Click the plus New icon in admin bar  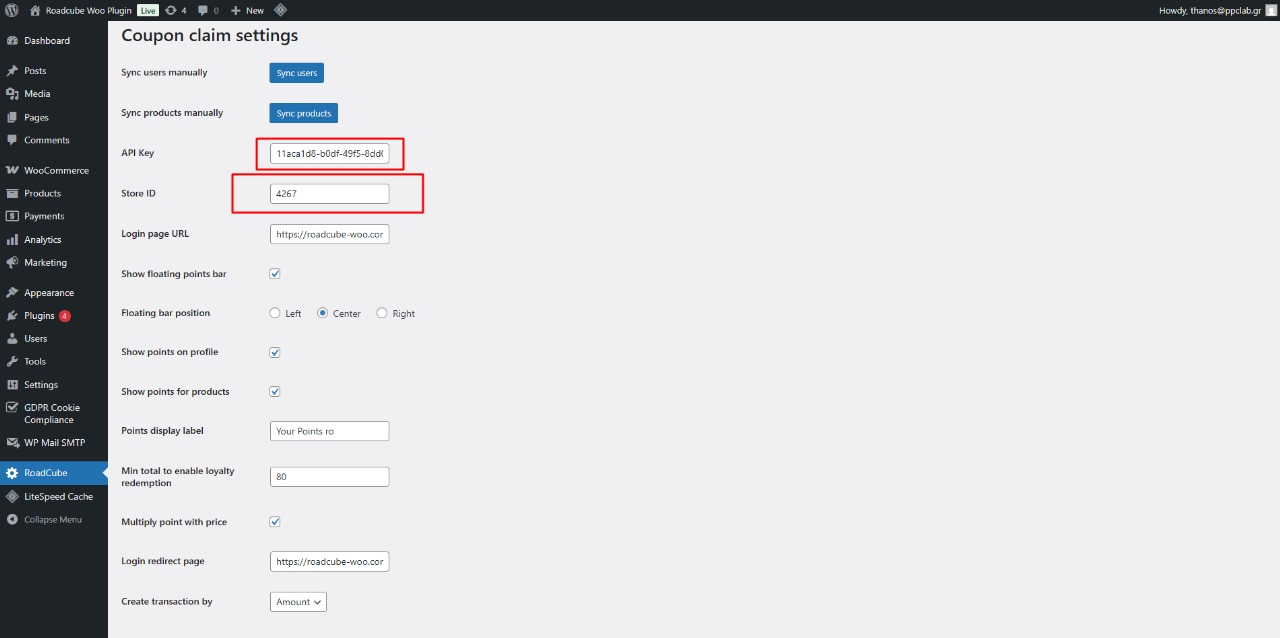point(236,10)
